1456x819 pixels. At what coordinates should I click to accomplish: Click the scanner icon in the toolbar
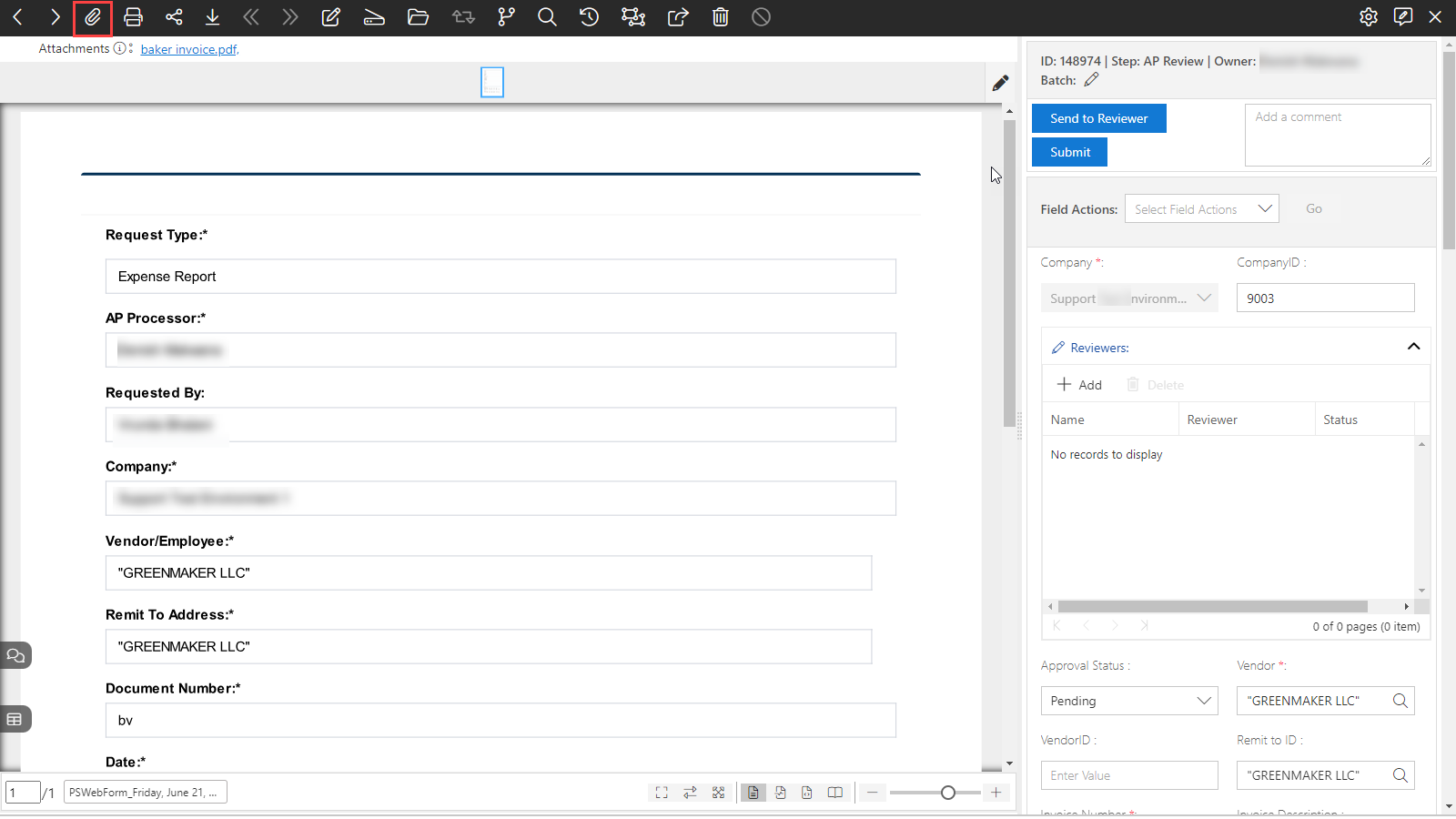tap(374, 17)
